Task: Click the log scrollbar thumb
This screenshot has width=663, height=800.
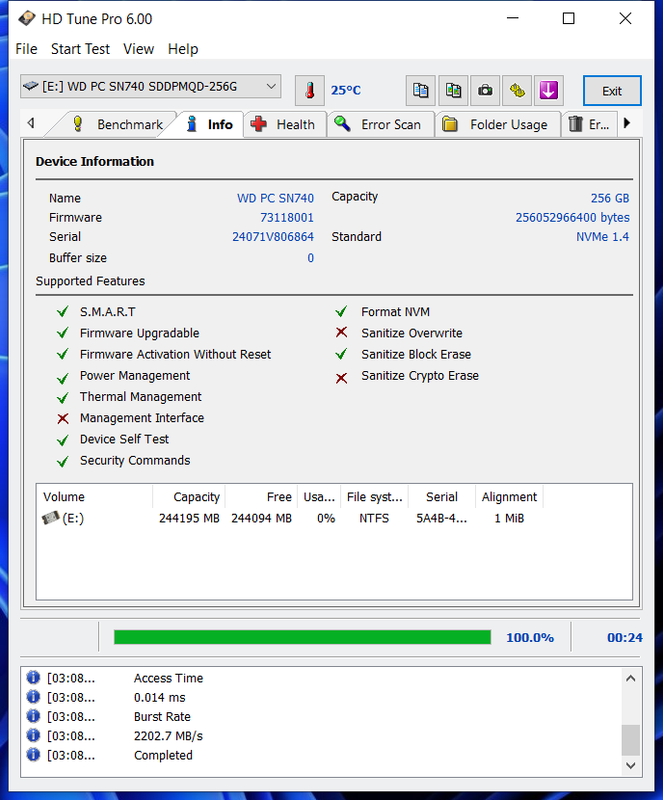Action: 630,740
